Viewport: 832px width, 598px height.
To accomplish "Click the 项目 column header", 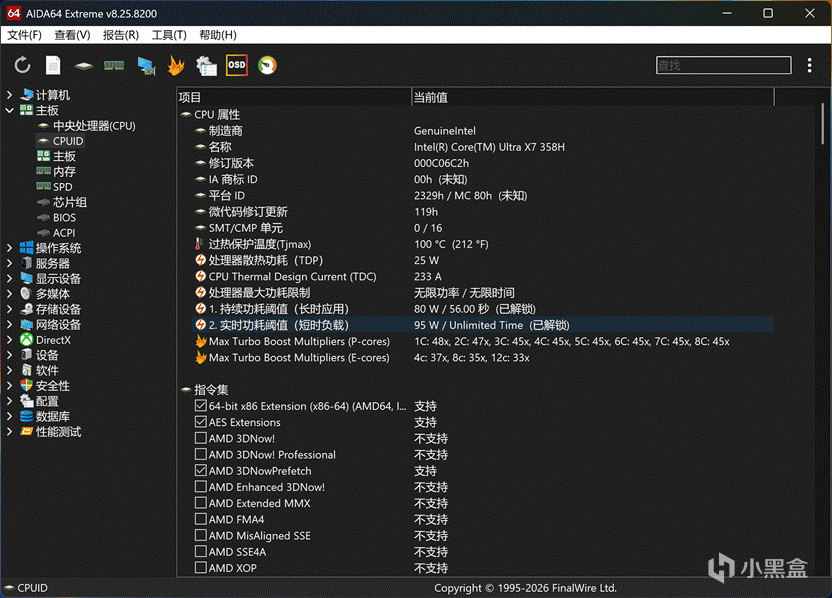I will point(294,97).
